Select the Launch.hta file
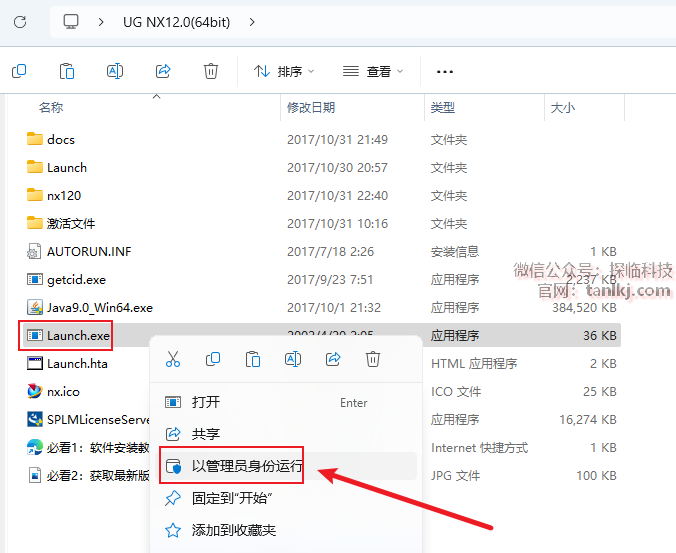 [67, 363]
